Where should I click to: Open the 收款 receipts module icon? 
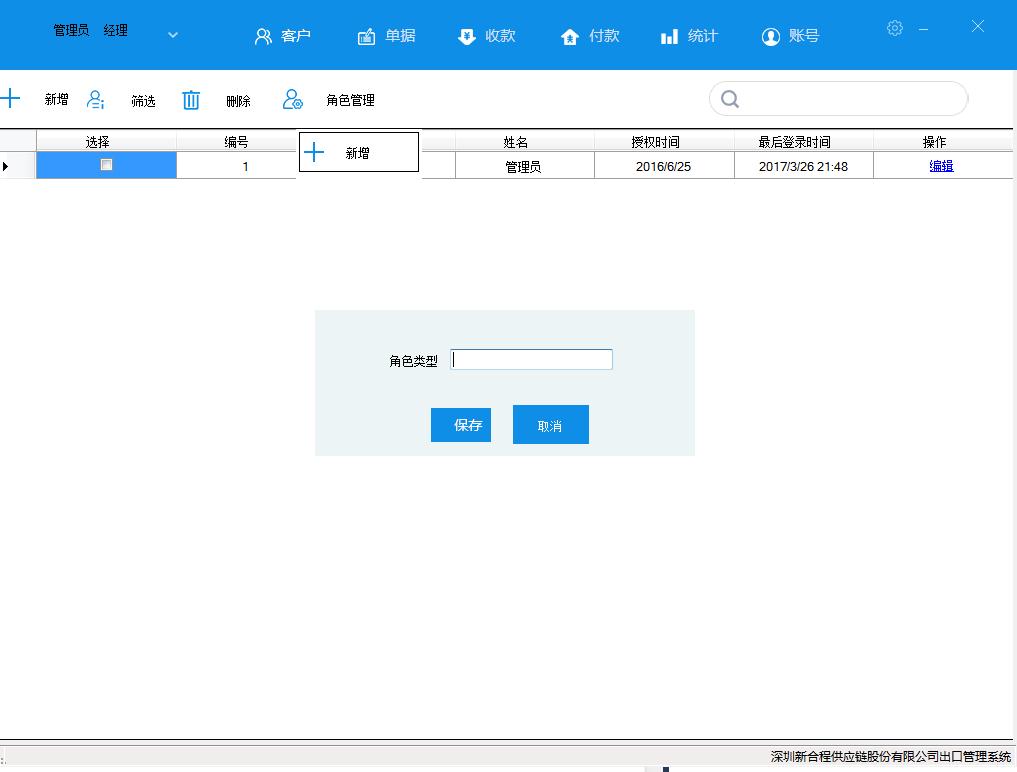click(466, 36)
